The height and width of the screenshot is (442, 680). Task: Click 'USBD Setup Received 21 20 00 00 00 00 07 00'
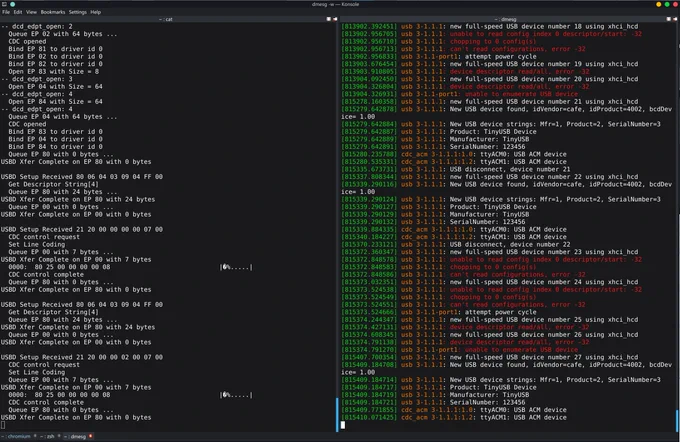click(x=82, y=229)
